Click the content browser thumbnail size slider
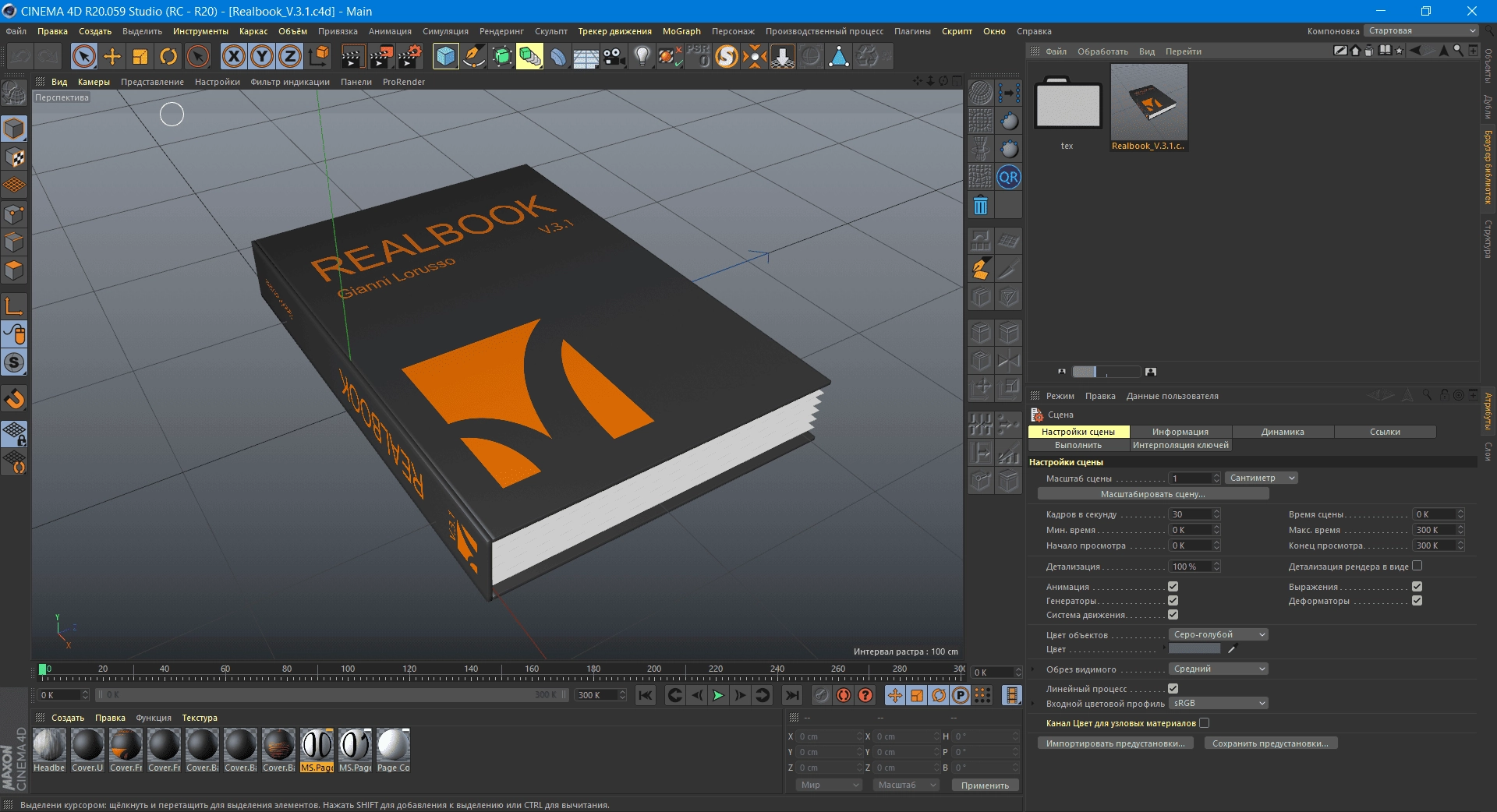 (x=1106, y=372)
